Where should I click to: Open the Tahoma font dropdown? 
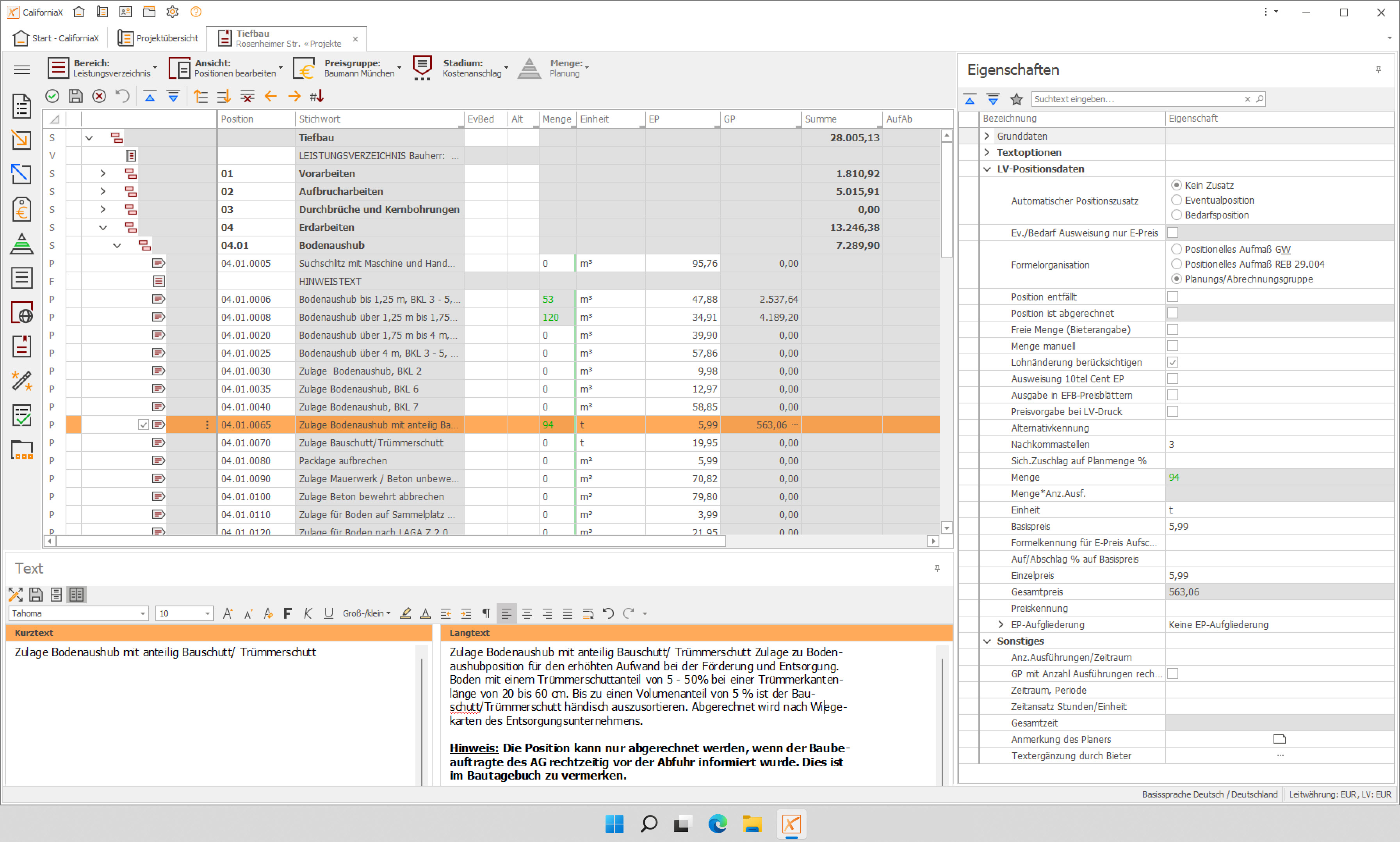coord(142,613)
